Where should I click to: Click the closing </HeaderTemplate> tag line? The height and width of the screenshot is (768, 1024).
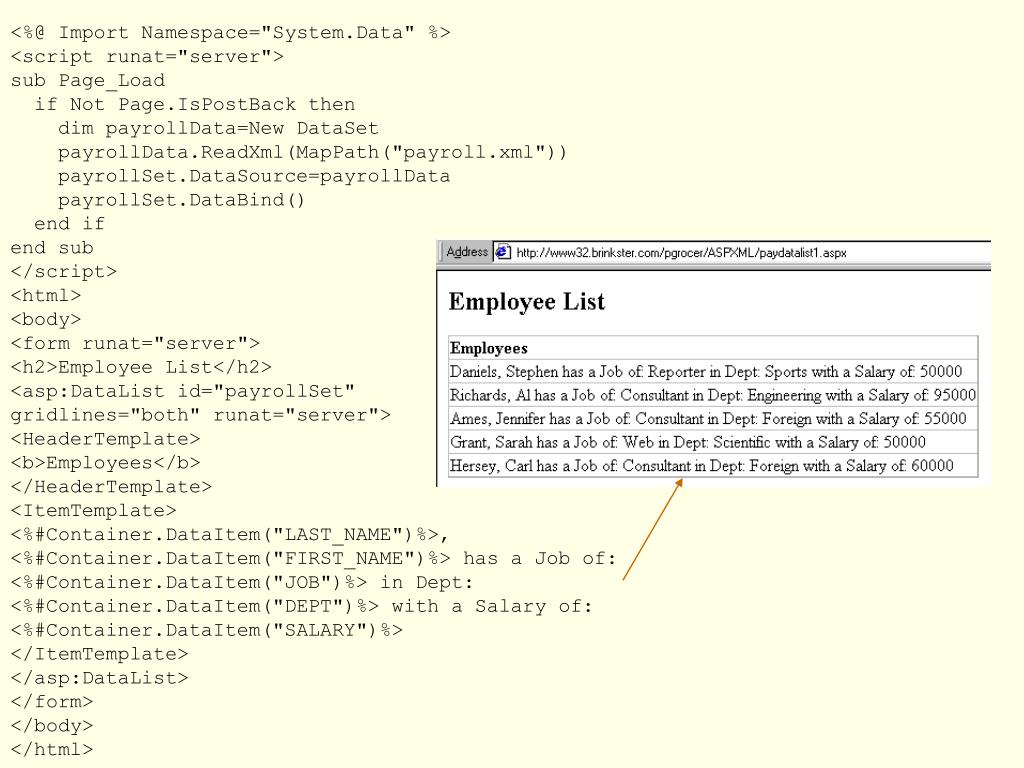[x=111, y=487]
